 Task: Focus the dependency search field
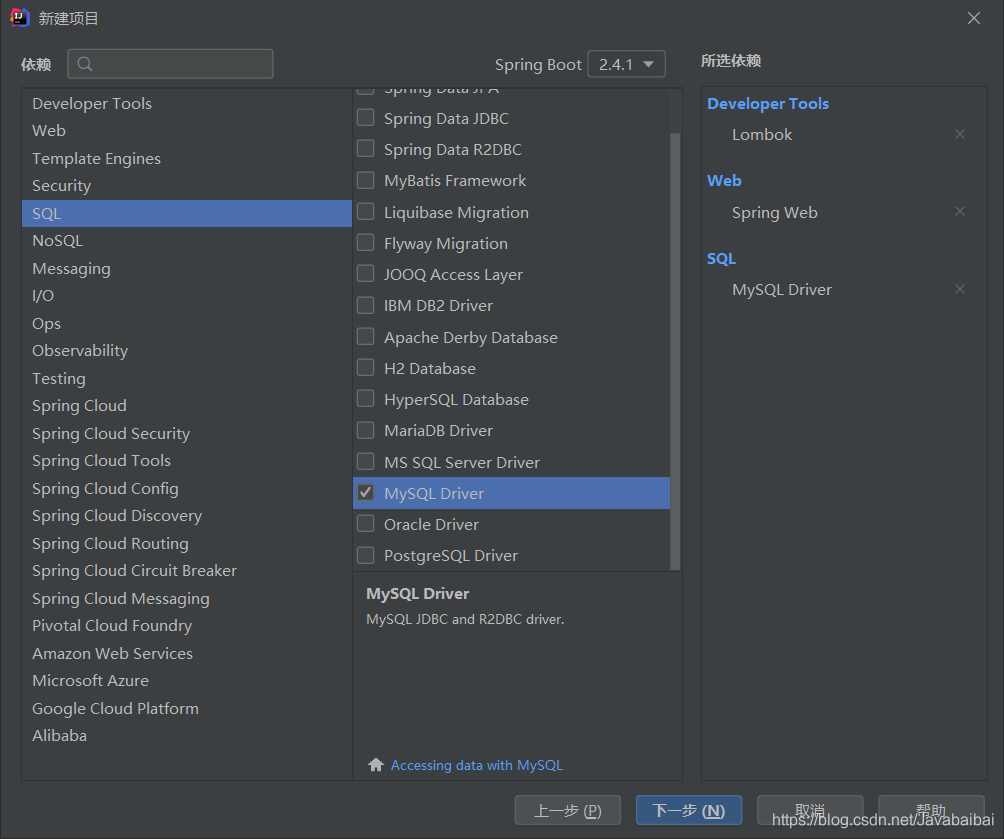coord(170,64)
